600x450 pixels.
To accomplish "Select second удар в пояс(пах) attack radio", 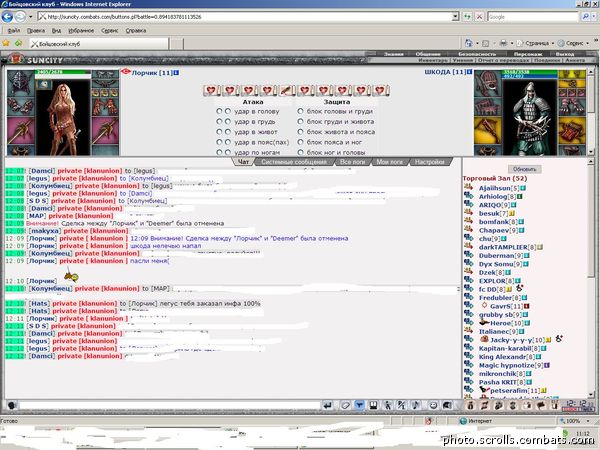I will tap(228, 142).
